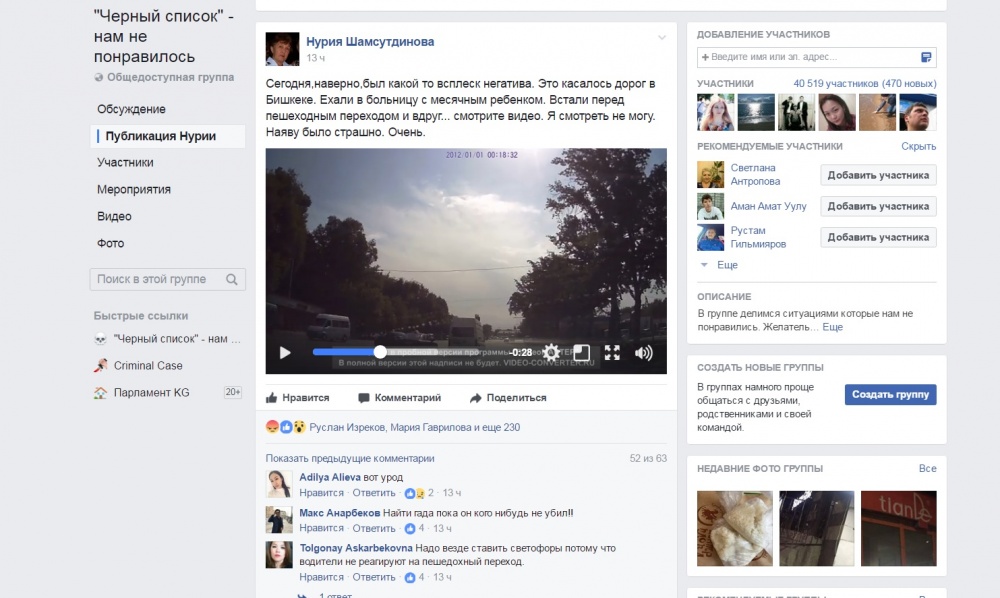This screenshot has height=598, width=1000.
Task: Click the globe icon beside Общедоступная группа
Action: [99, 78]
